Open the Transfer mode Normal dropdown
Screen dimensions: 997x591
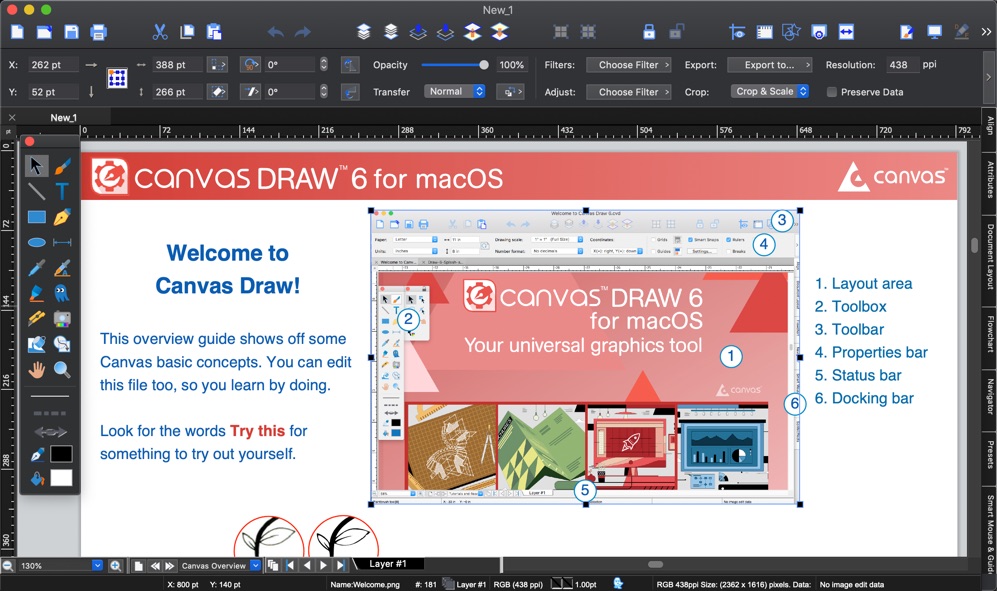(x=455, y=92)
